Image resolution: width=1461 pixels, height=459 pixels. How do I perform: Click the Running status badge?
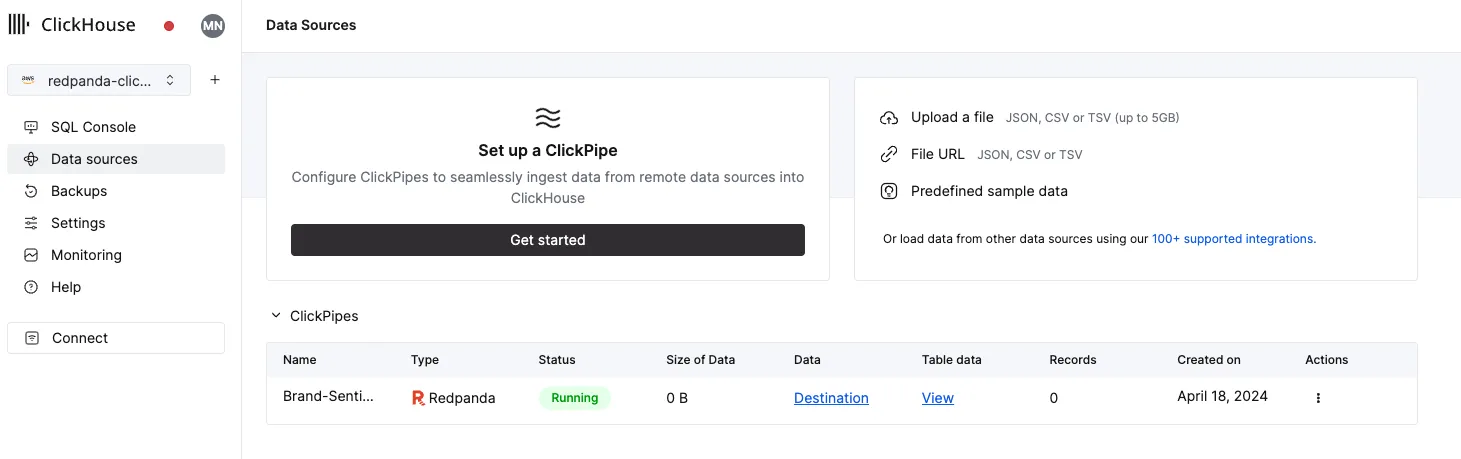575,398
